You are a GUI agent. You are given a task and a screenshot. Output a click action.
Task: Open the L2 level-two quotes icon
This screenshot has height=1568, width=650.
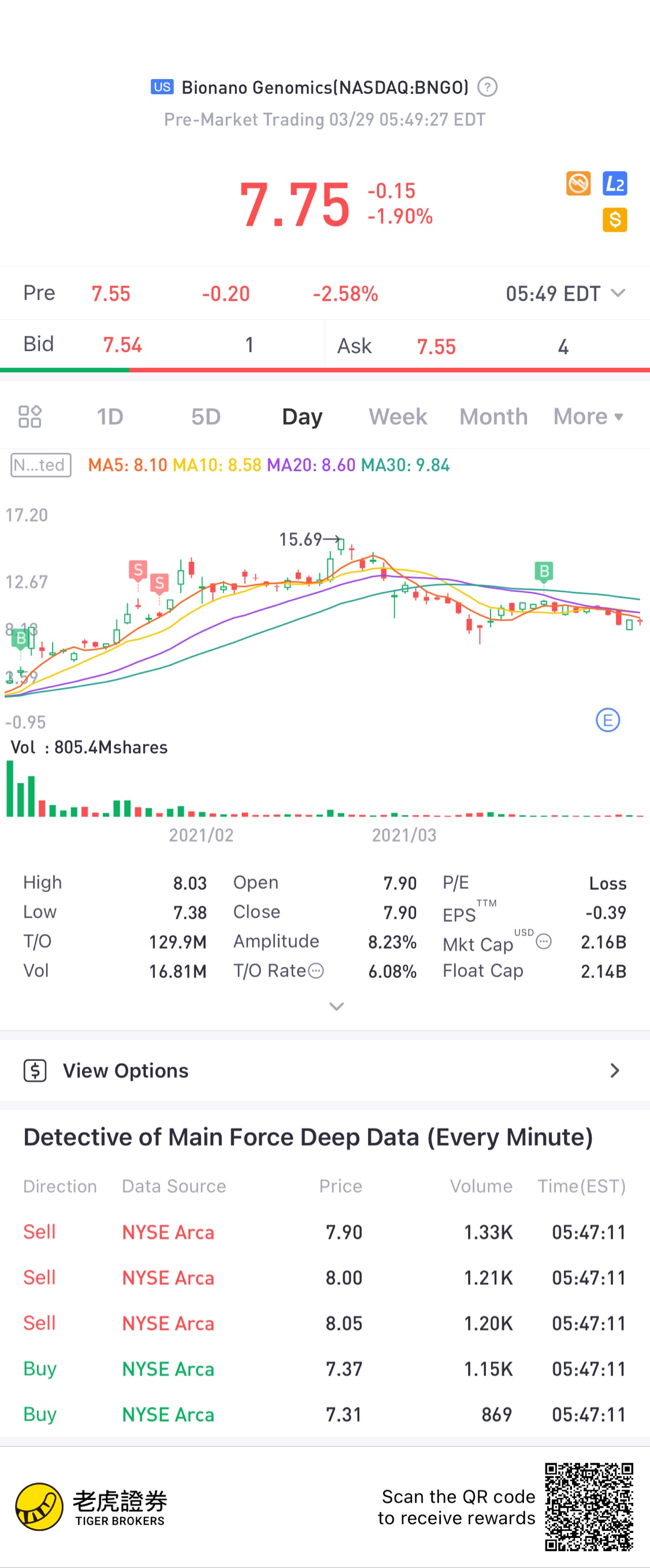click(615, 183)
